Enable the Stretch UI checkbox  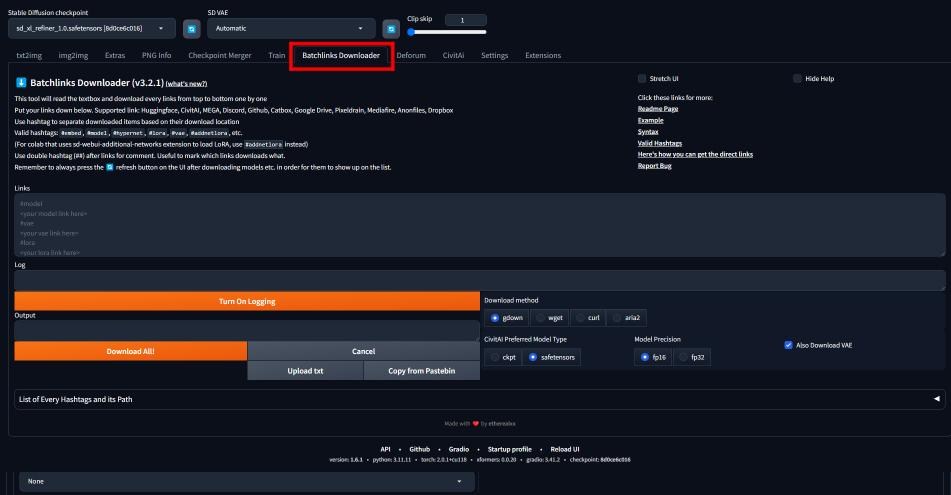642,78
